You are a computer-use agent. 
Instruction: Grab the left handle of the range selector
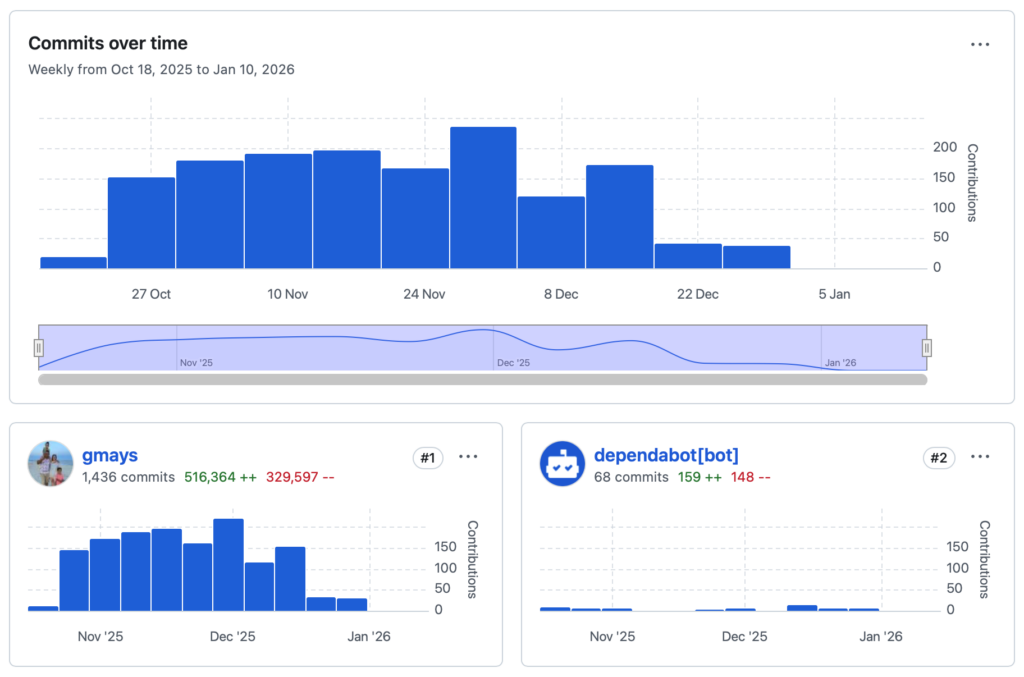(x=39, y=348)
